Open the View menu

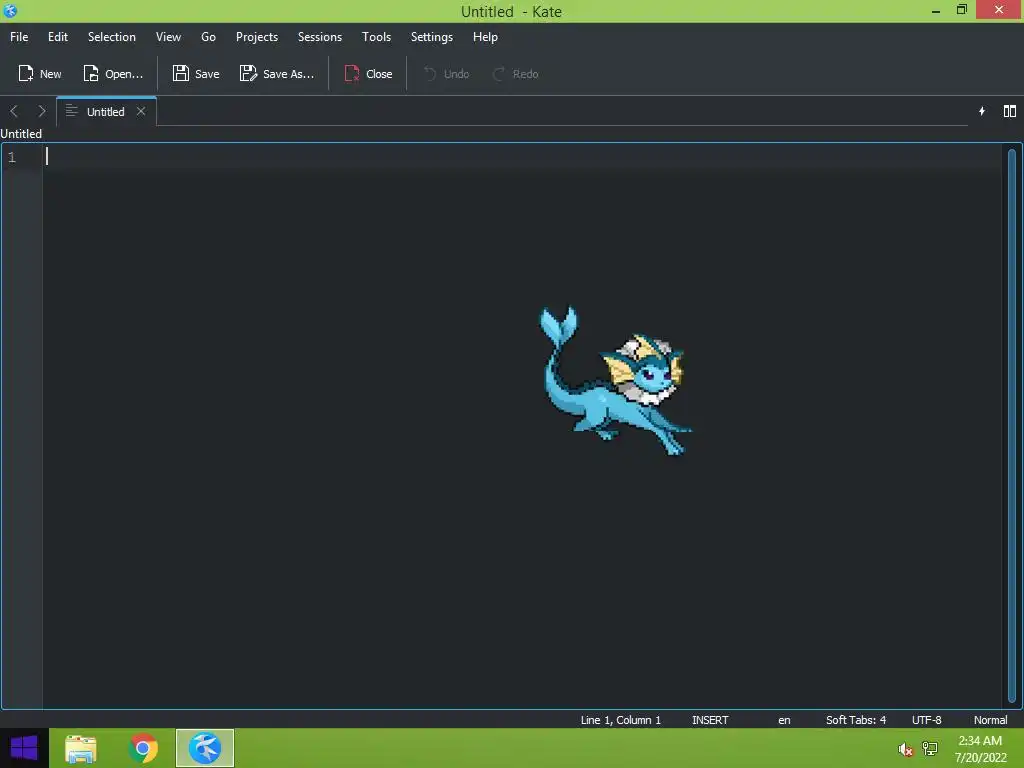pos(168,37)
